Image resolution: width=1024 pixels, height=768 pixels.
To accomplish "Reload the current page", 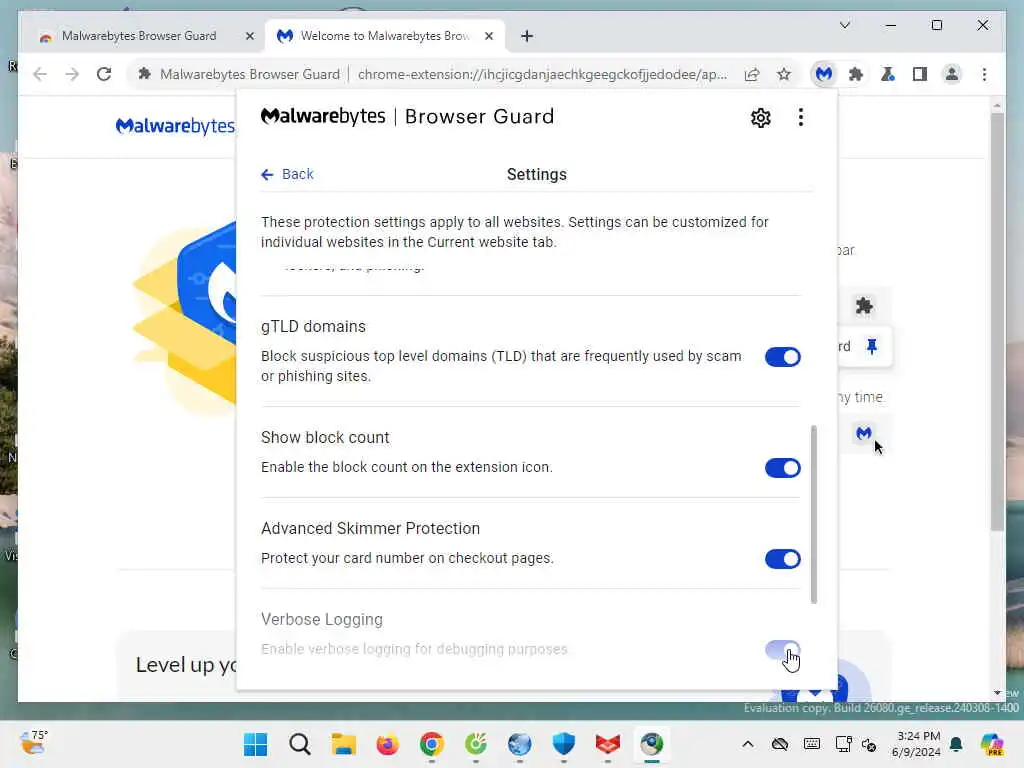I will (104, 74).
